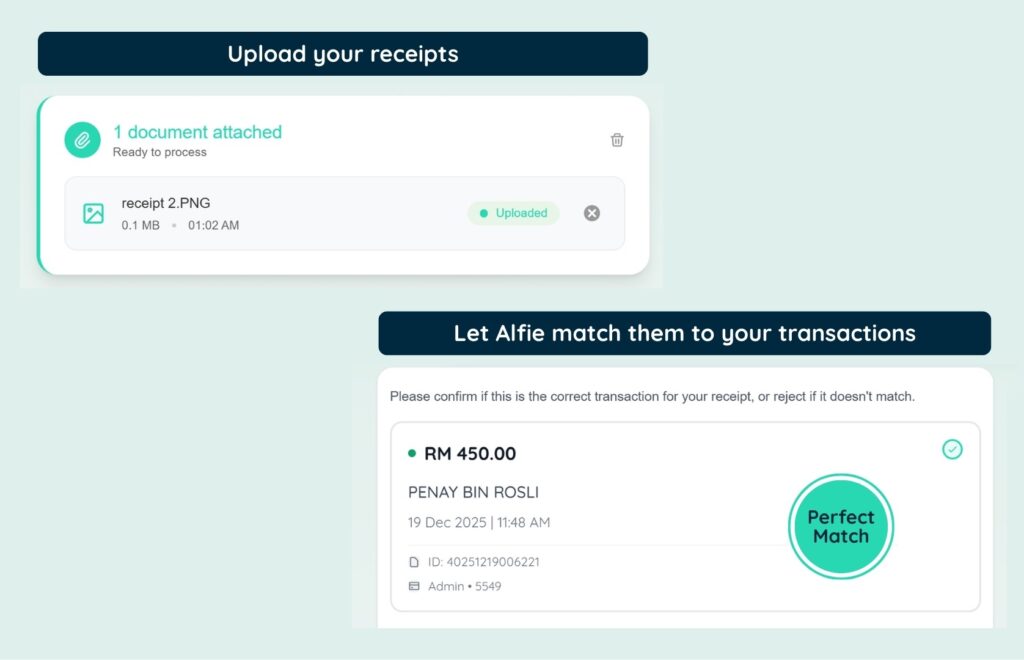Click the '1 document attached' heading
Viewport: 1024px width, 660px height.
click(197, 132)
